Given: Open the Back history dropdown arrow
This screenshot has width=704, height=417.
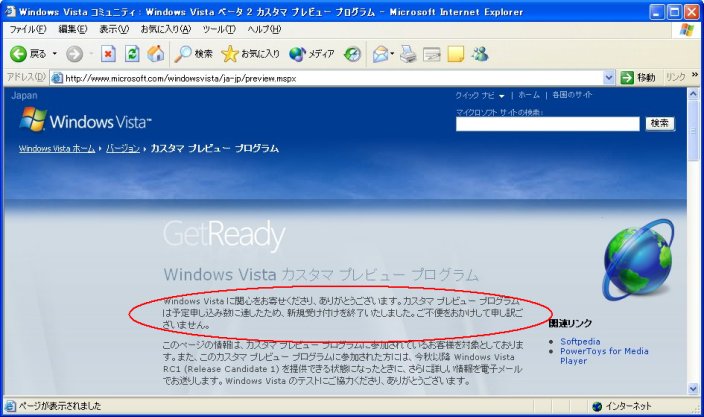Looking at the screenshot, I should pos(55,54).
